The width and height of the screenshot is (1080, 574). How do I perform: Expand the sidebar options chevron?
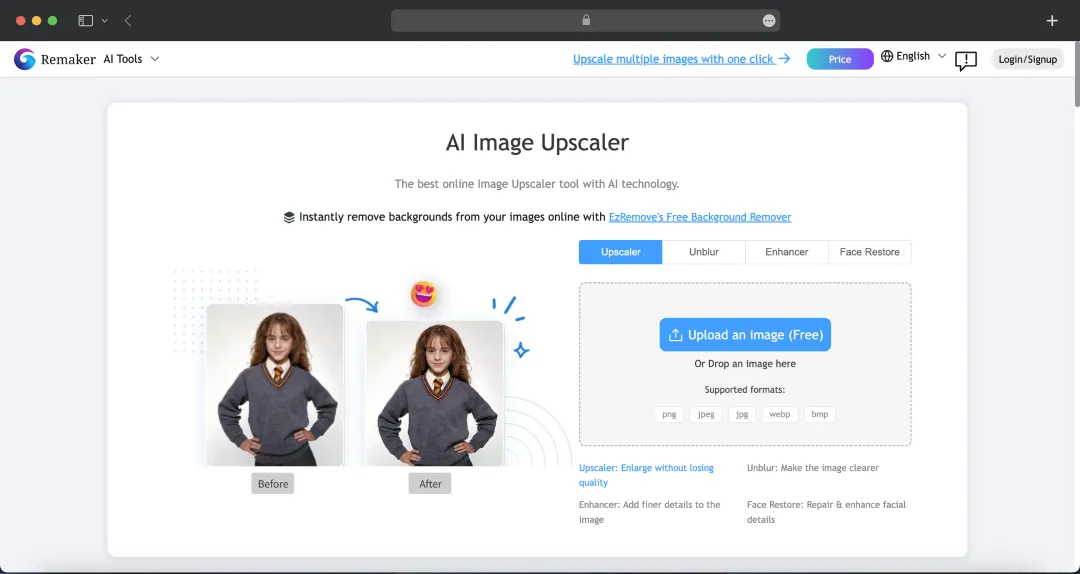tap(105, 21)
